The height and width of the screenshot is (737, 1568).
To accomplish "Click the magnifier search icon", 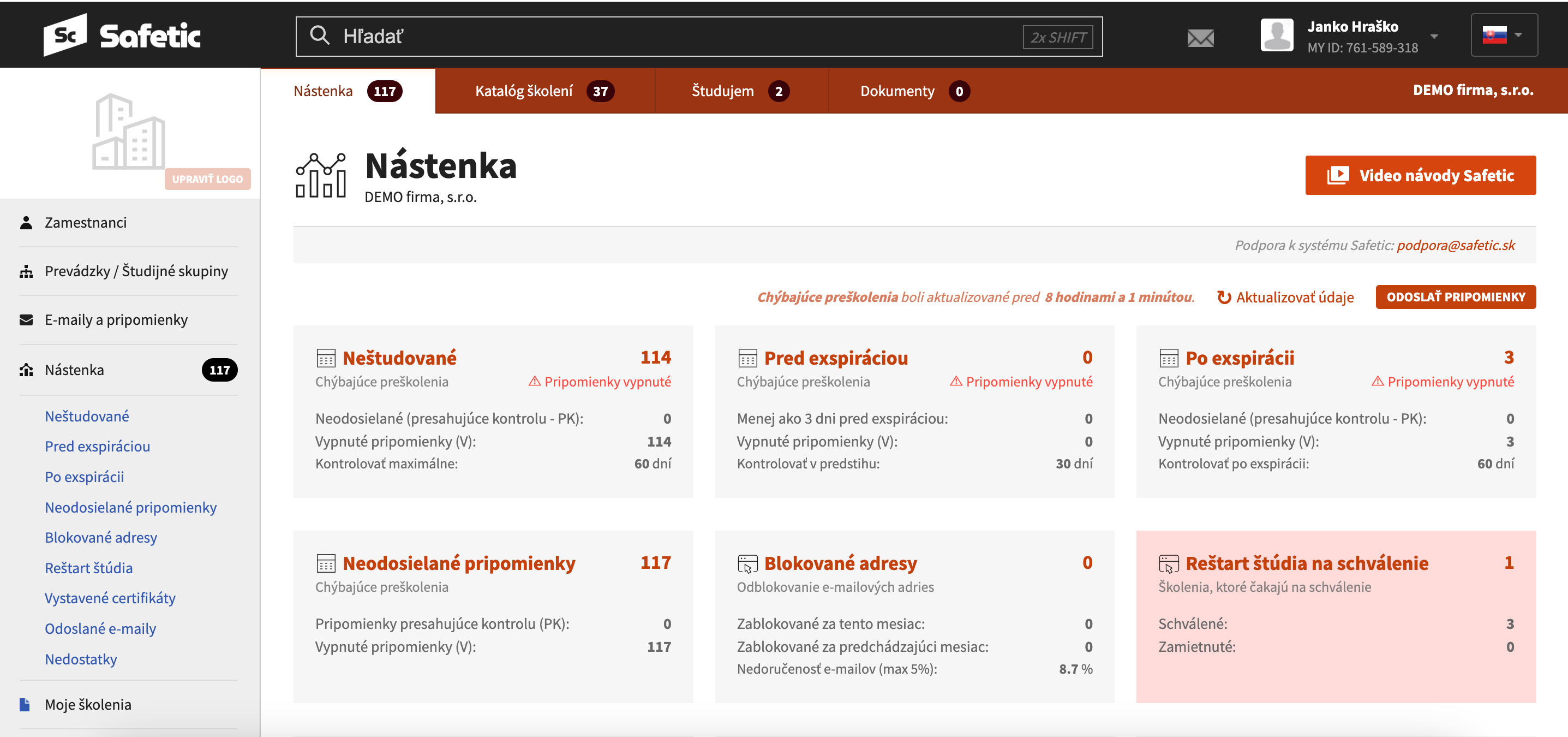I will pos(320,35).
